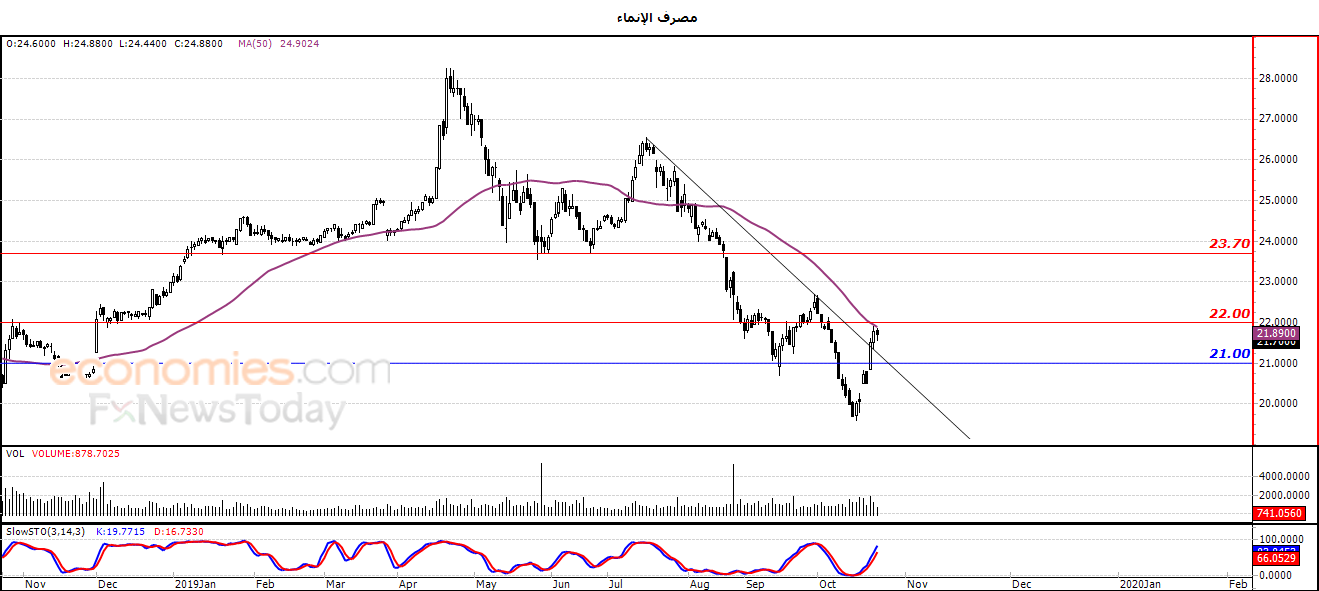Viewport: 1319px width, 591px height.
Task: Click the 66.0529 stochastic value tag
Action: click(x=1277, y=558)
